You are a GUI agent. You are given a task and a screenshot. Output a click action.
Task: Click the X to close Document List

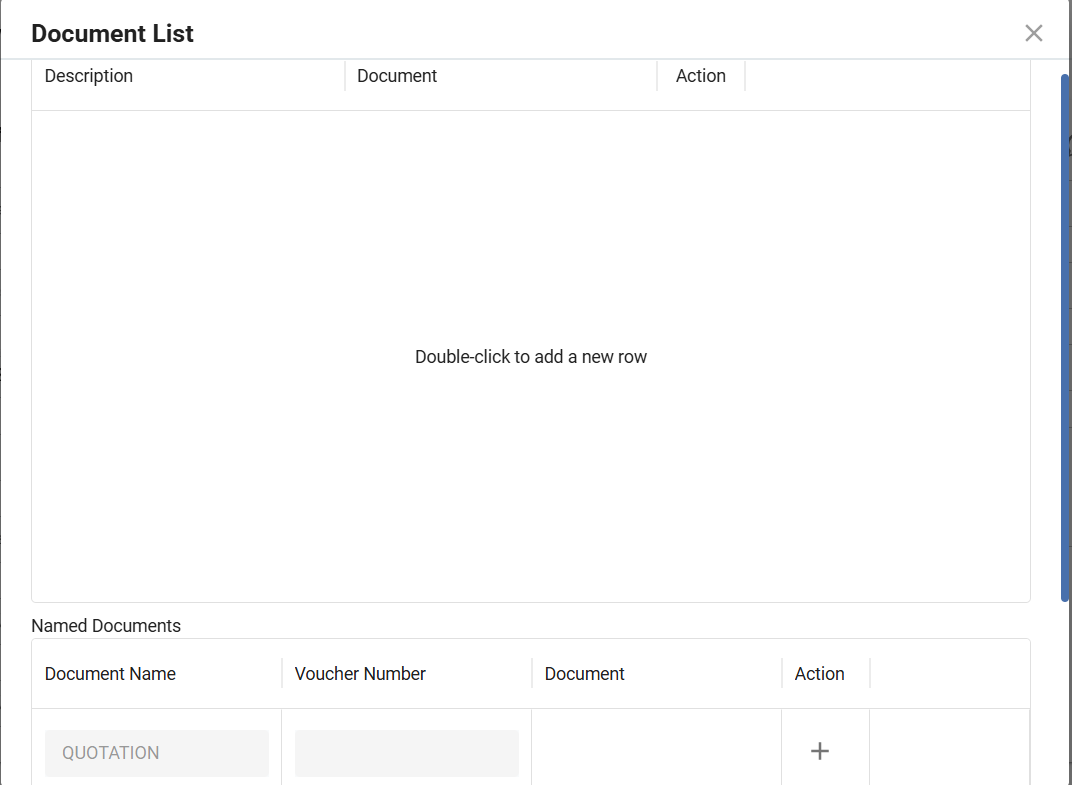1034,33
